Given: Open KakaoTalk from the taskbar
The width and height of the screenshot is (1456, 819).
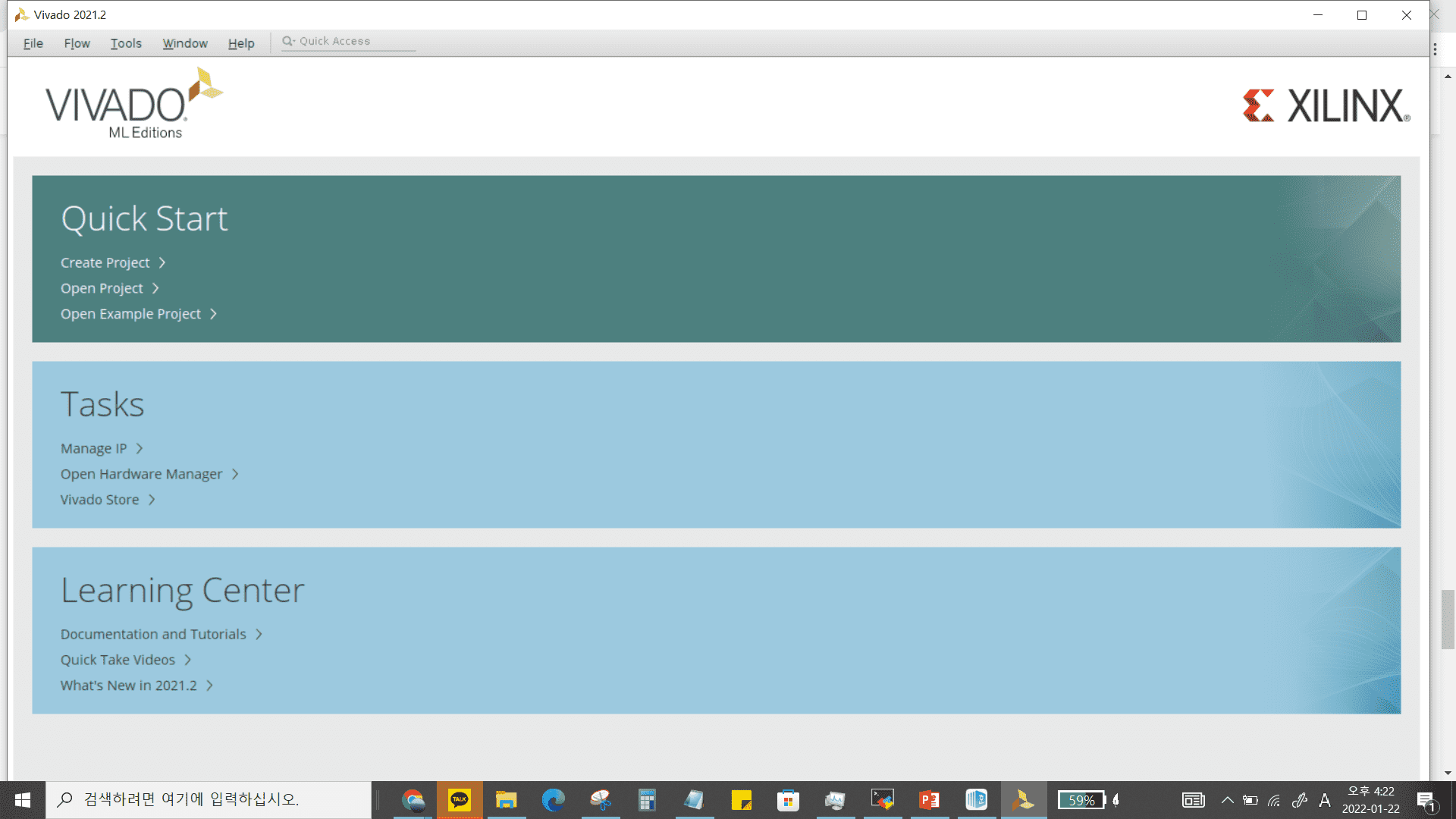Looking at the screenshot, I should pyautogui.click(x=460, y=800).
